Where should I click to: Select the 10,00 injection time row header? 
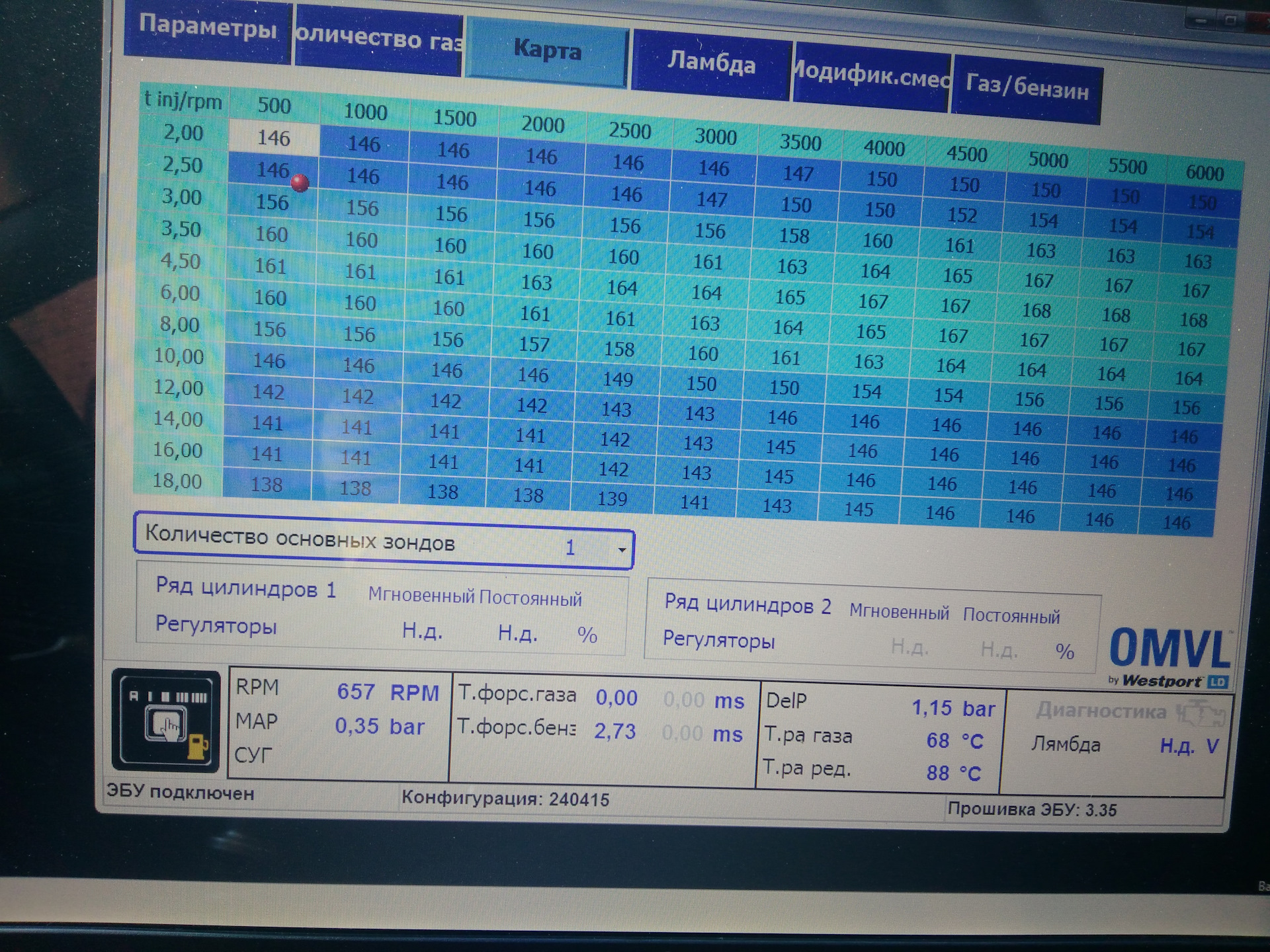point(179,356)
